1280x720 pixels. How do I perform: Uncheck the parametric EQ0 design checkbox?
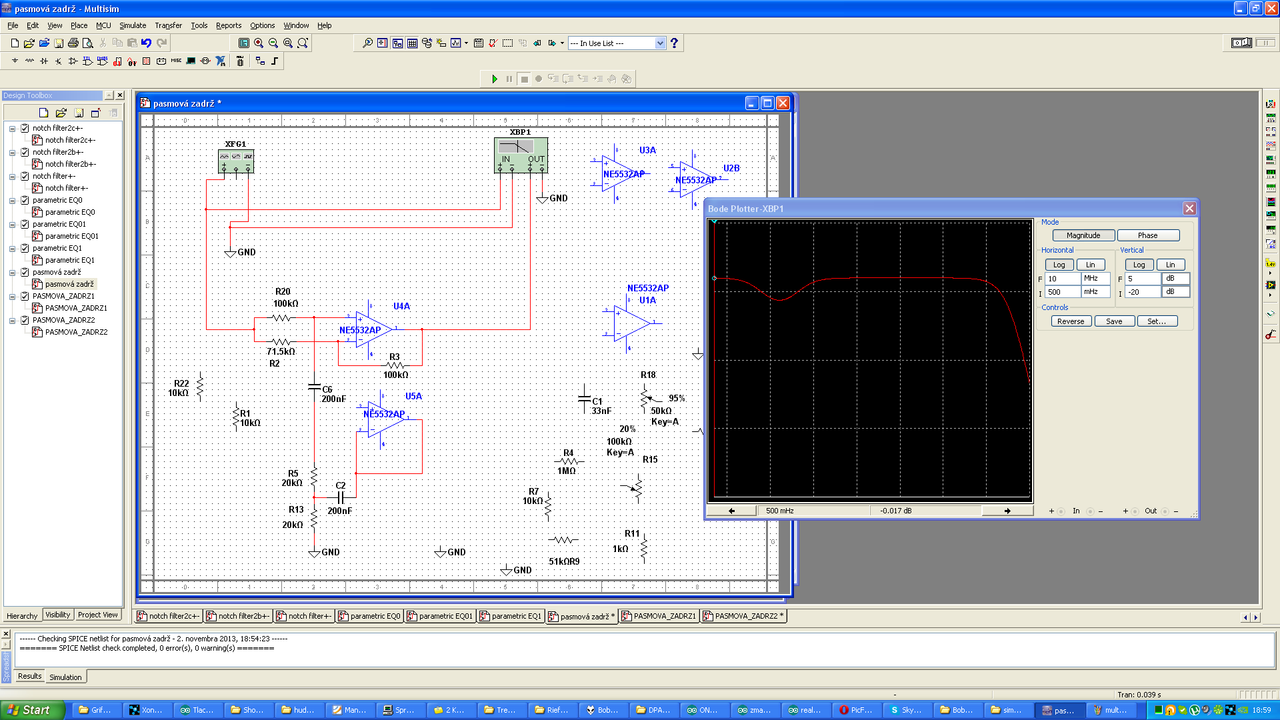coord(25,200)
